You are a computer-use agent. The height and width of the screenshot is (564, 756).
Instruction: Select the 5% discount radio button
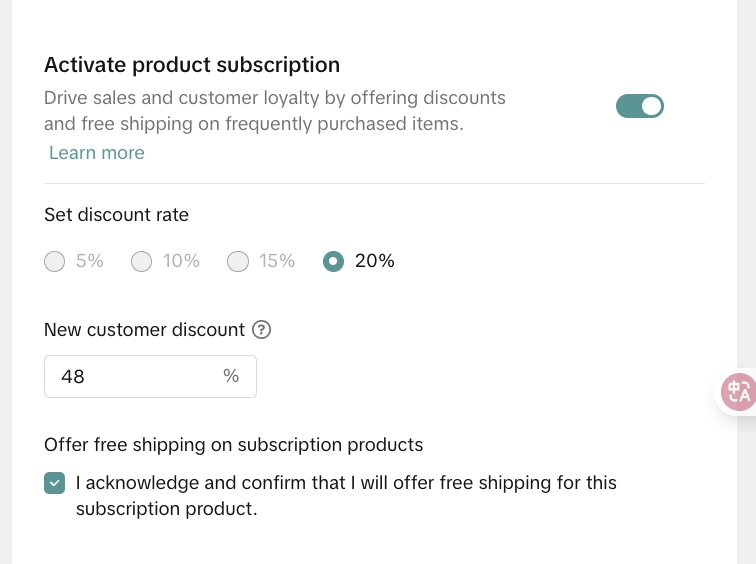(55, 262)
